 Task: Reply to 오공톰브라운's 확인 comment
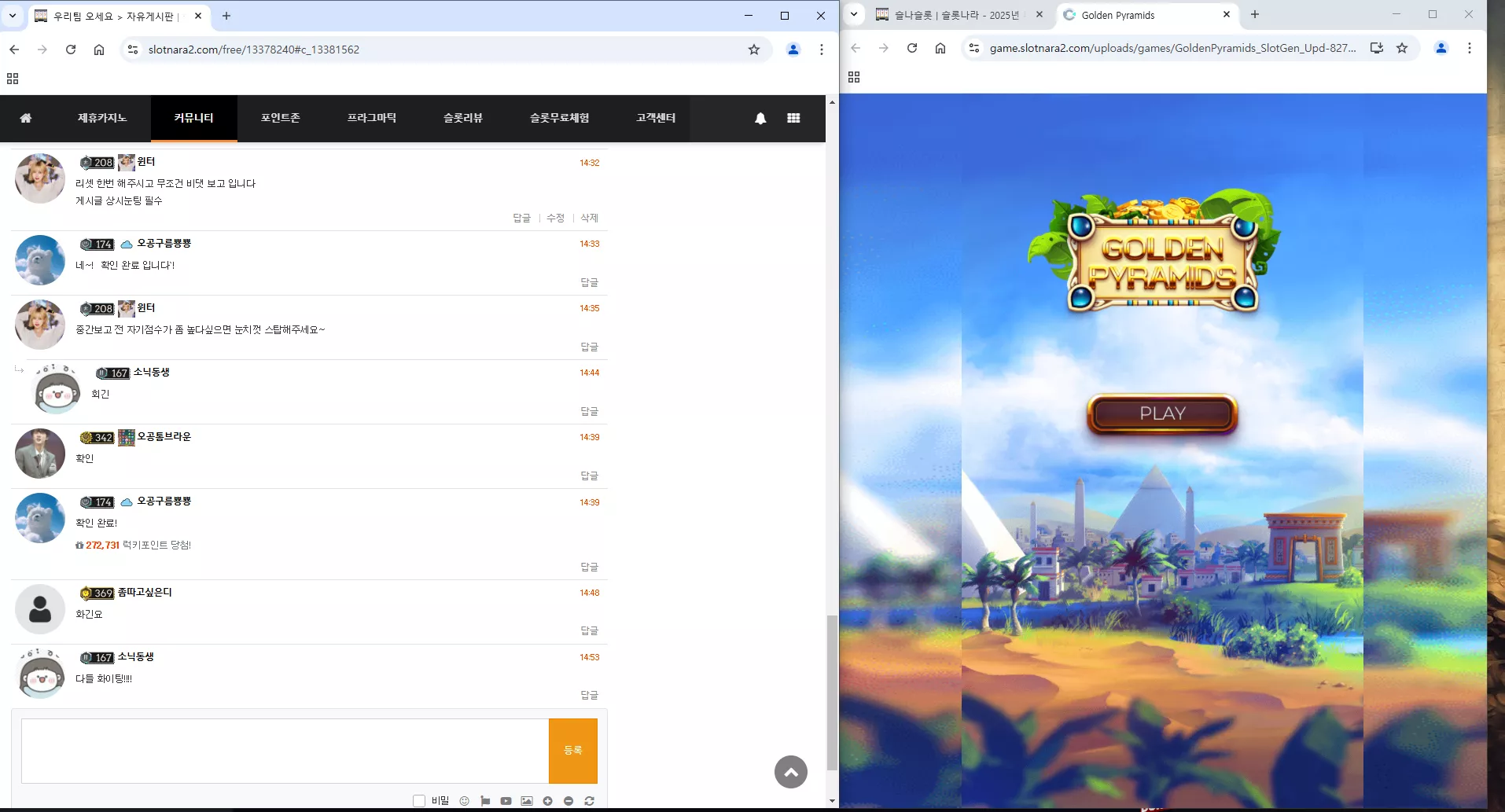pyautogui.click(x=590, y=476)
